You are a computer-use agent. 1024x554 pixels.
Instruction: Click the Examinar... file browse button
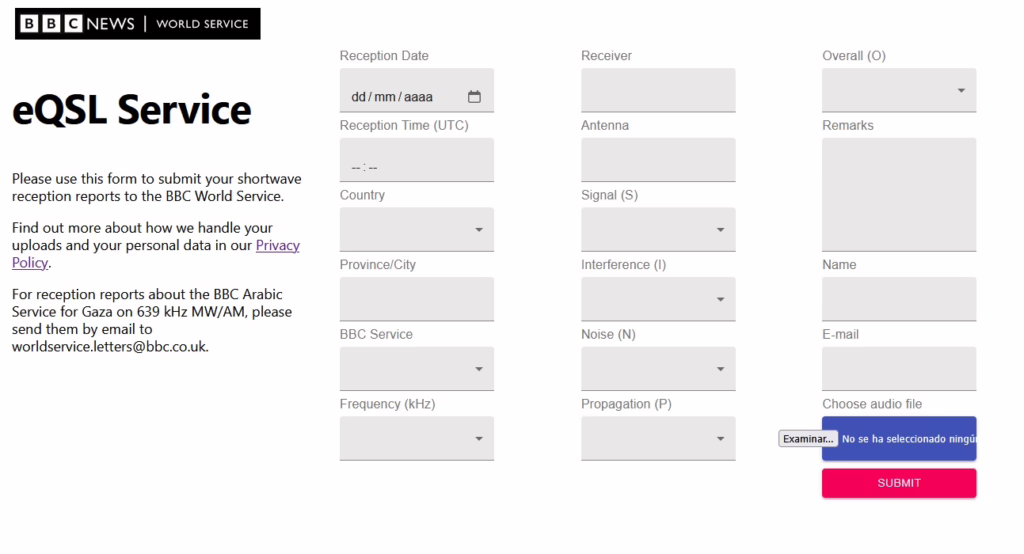[808, 438]
